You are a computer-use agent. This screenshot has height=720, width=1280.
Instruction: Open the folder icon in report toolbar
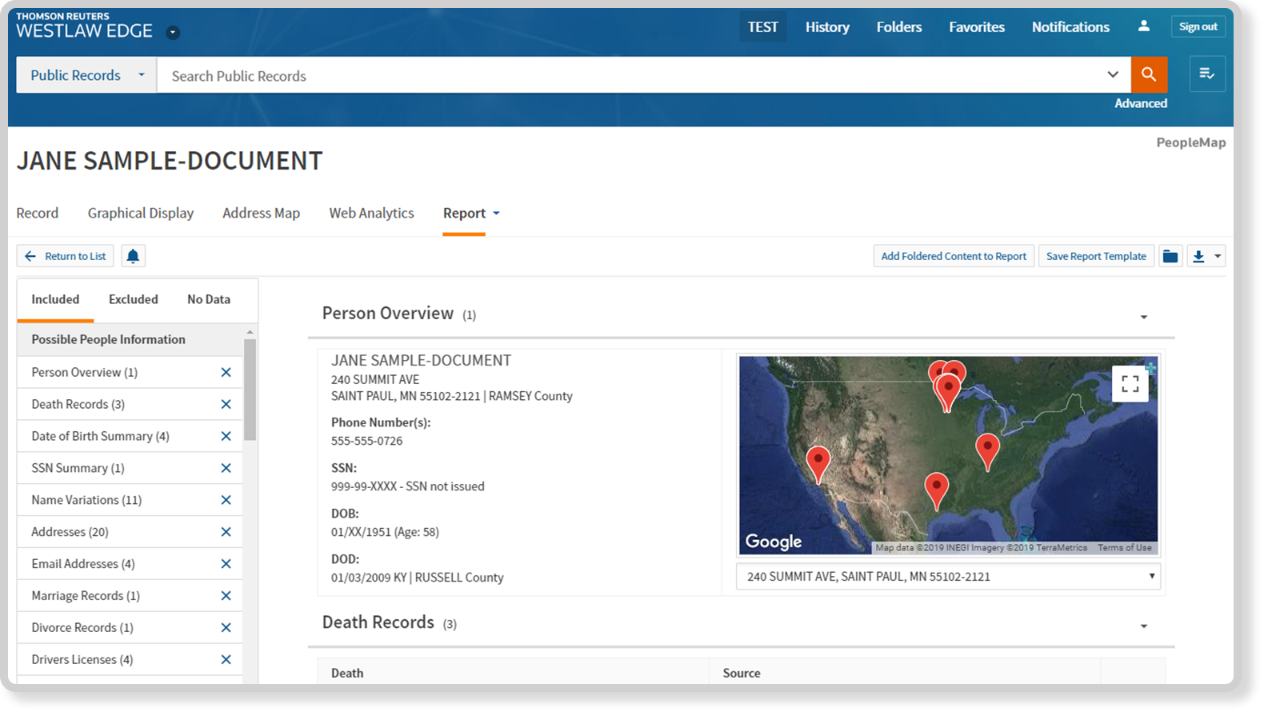coord(1170,256)
